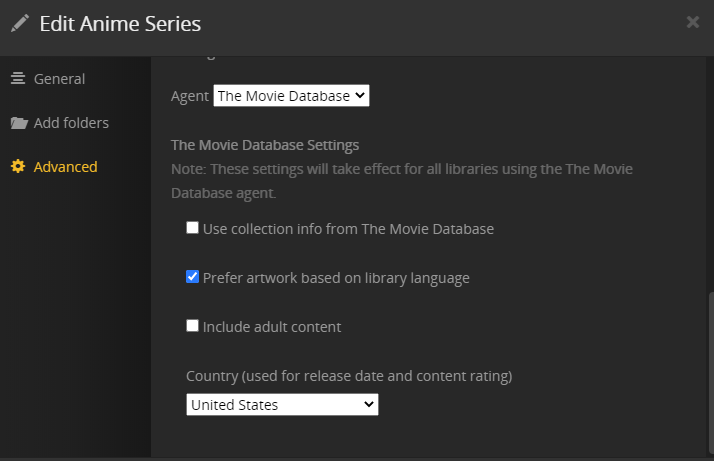Image resolution: width=714 pixels, height=461 pixels.
Task: Enable Use collection info from The Movie Database
Action: coord(193,228)
